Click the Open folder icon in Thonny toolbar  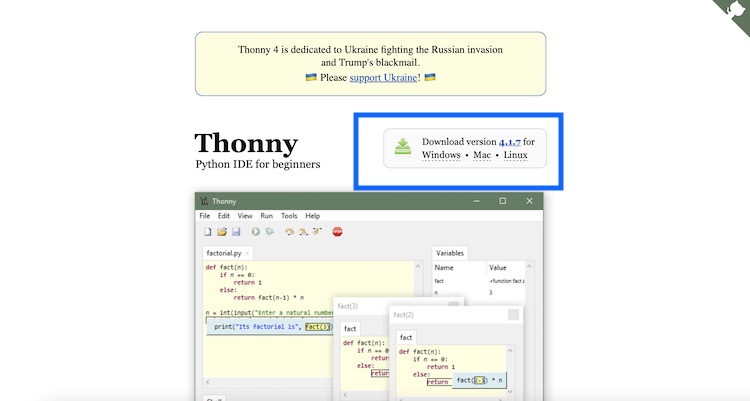coord(221,232)
